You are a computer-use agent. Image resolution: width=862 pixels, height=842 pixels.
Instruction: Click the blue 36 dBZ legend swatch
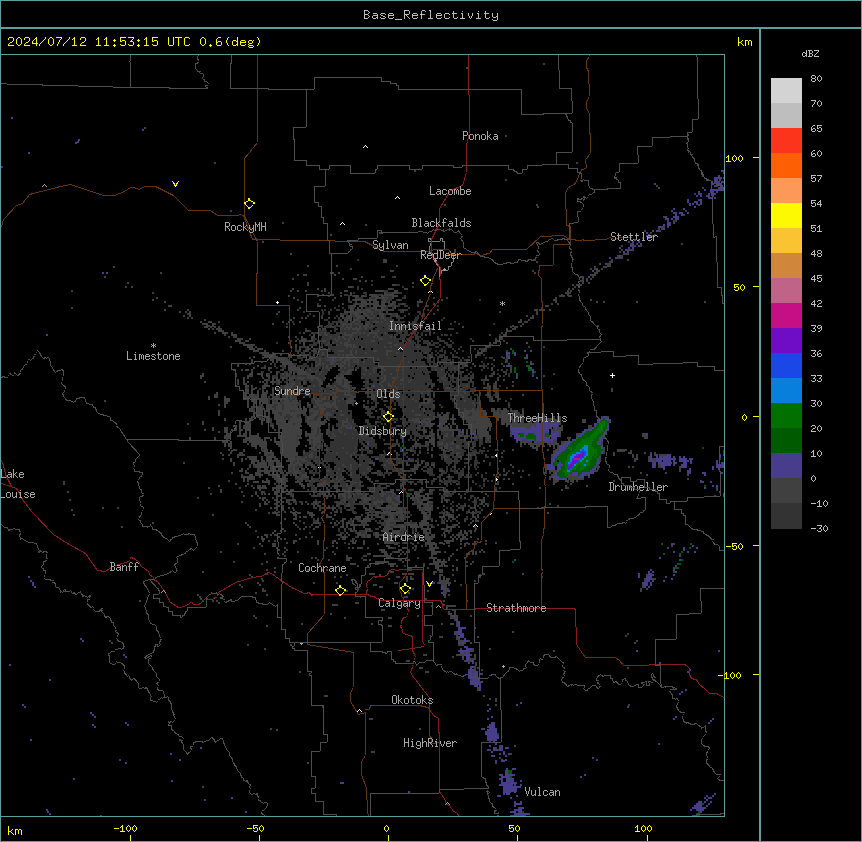click(x=786, y=365)
